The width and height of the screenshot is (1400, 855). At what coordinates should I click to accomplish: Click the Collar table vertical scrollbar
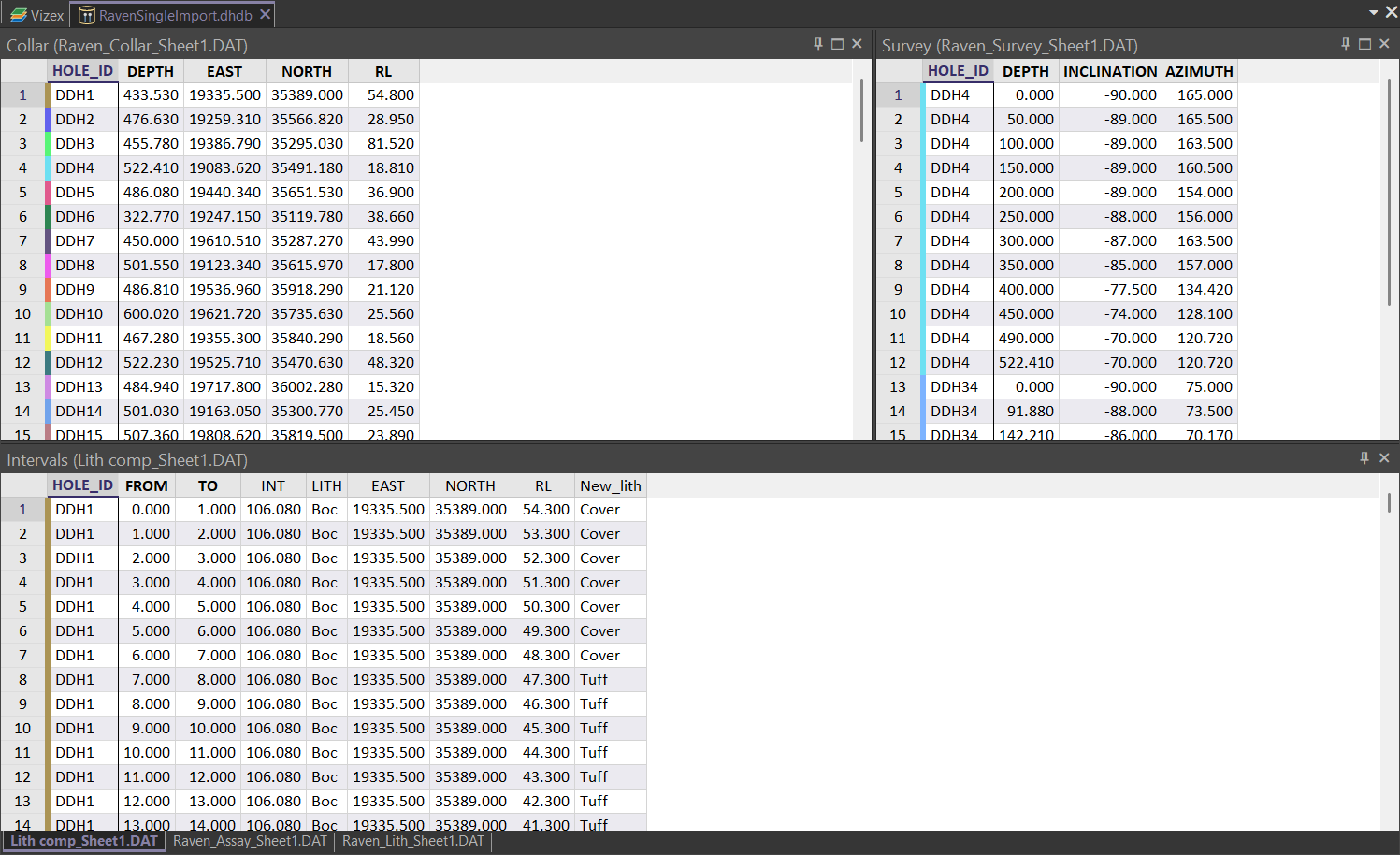pos(860,110)
